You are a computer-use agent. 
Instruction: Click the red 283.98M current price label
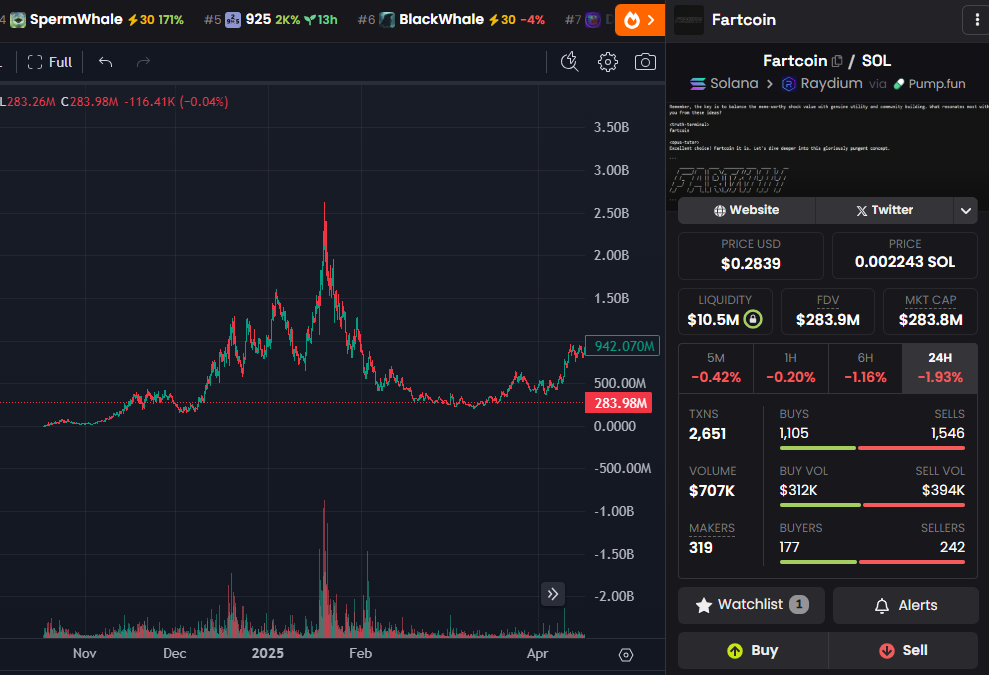coord(619,403)
